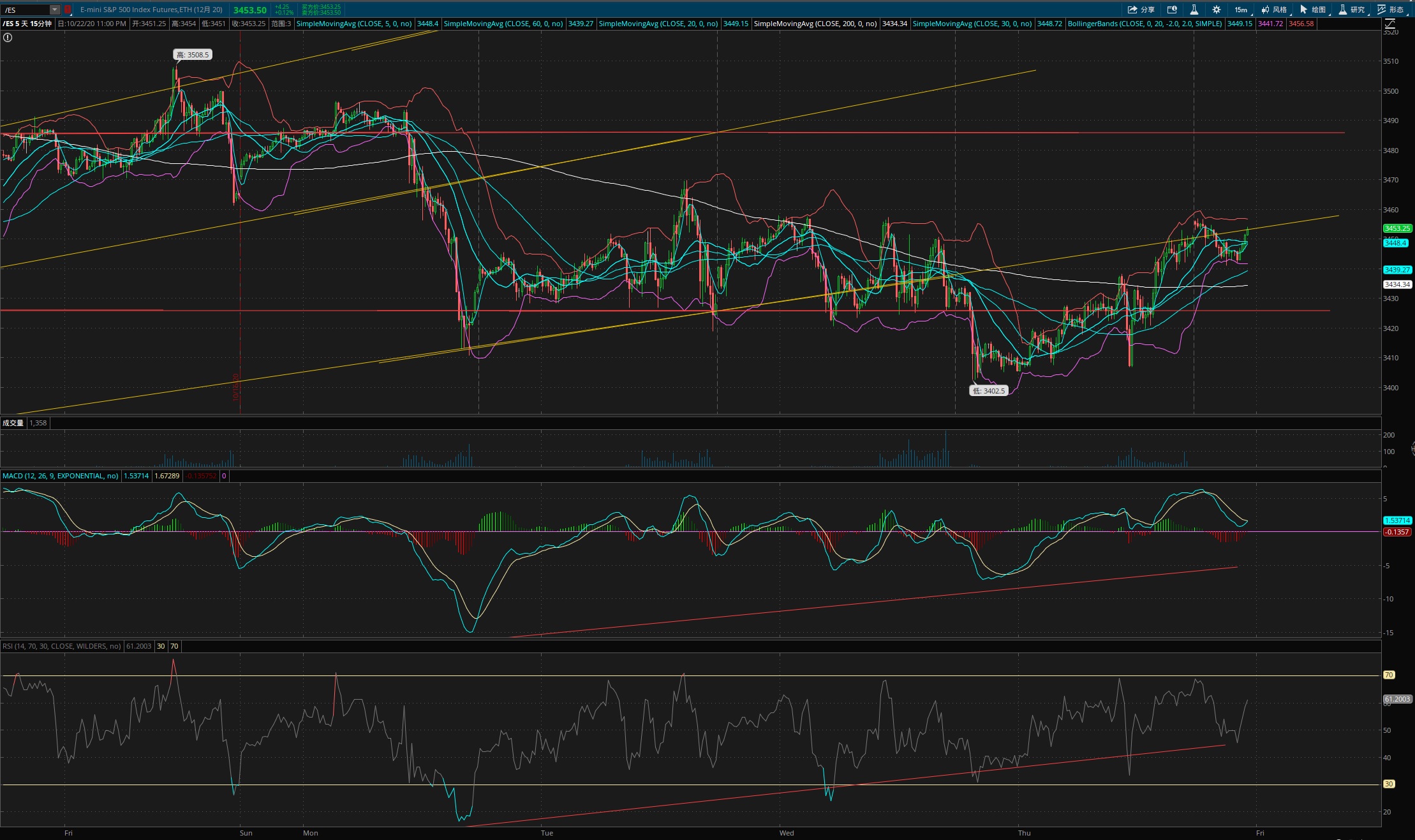Click the /ES 5 天 15分钟 chart label
This screenshot has width=1415, height=840.
tap(27, 24)
